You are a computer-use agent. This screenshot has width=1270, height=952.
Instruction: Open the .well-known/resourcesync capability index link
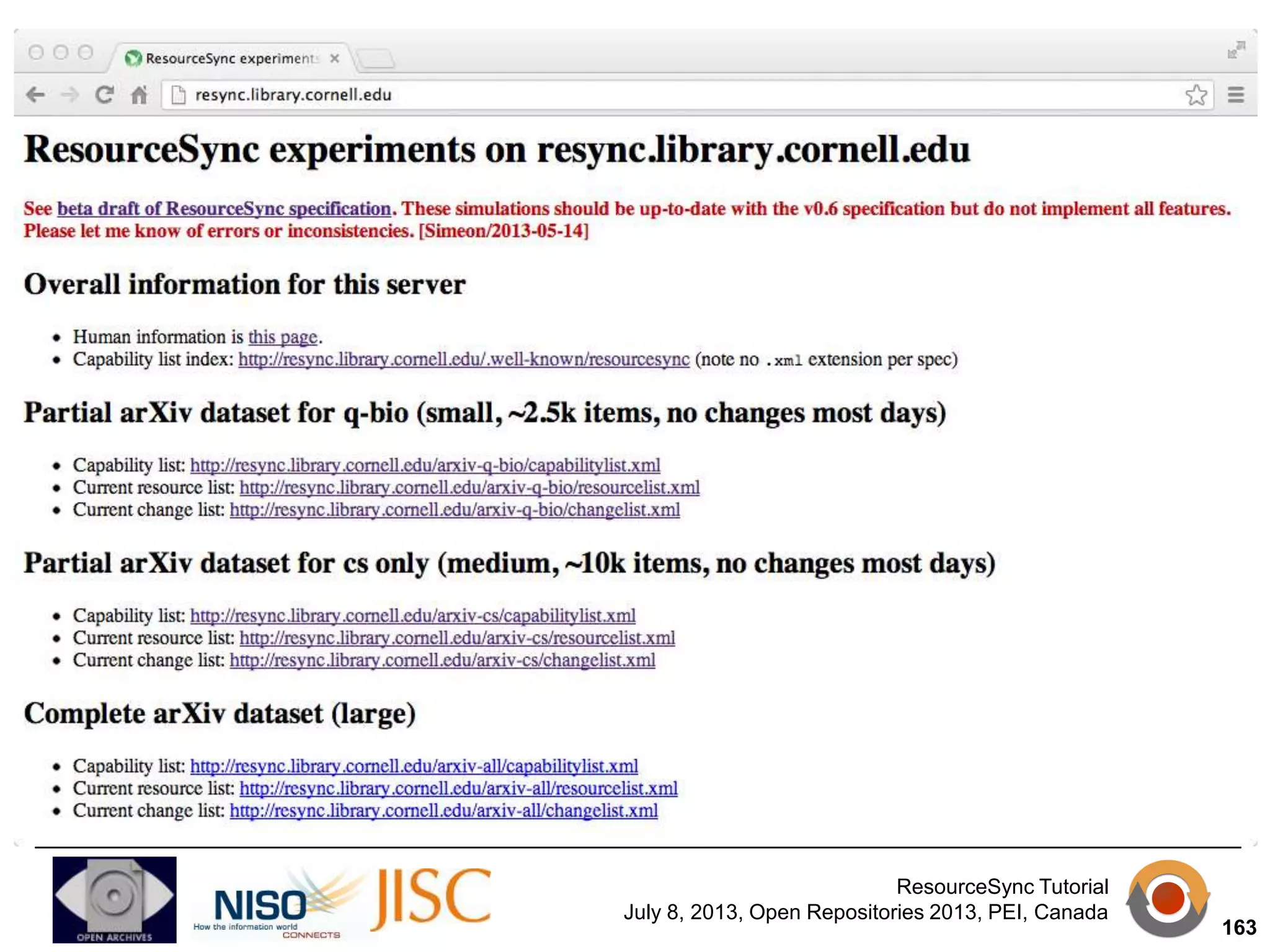464,359
